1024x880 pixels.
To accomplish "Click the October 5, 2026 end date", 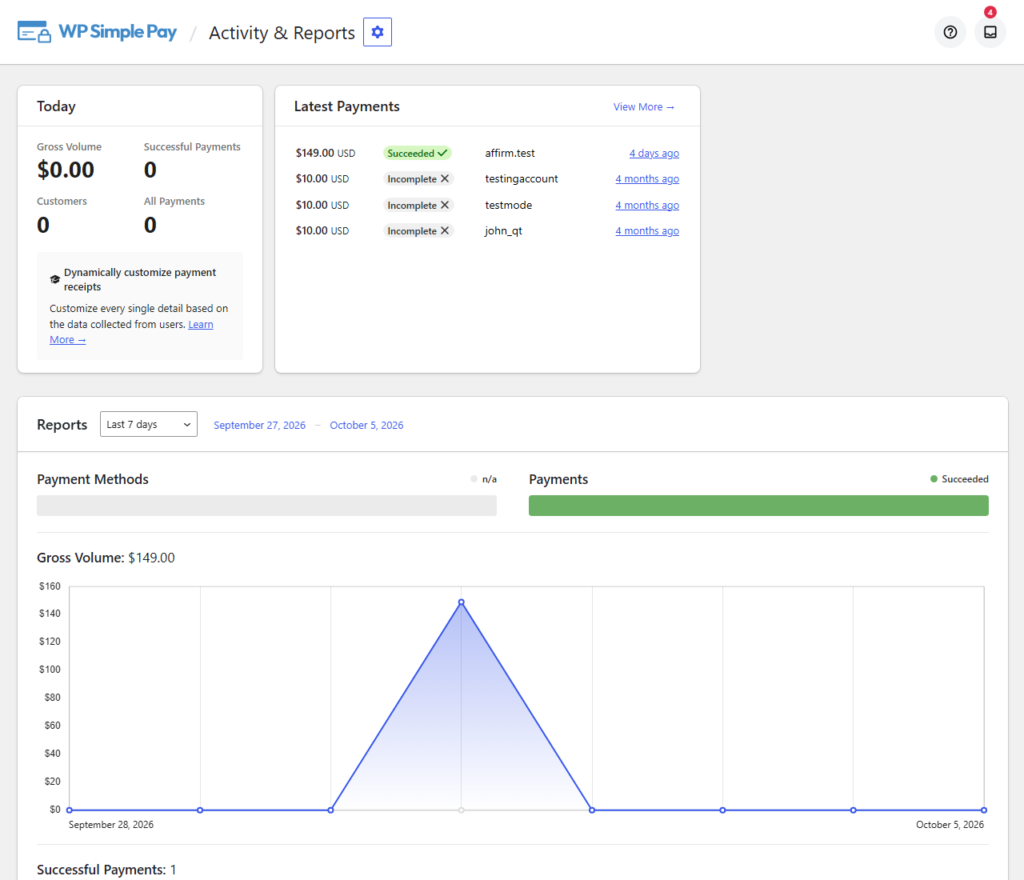I will pos(366,425).
